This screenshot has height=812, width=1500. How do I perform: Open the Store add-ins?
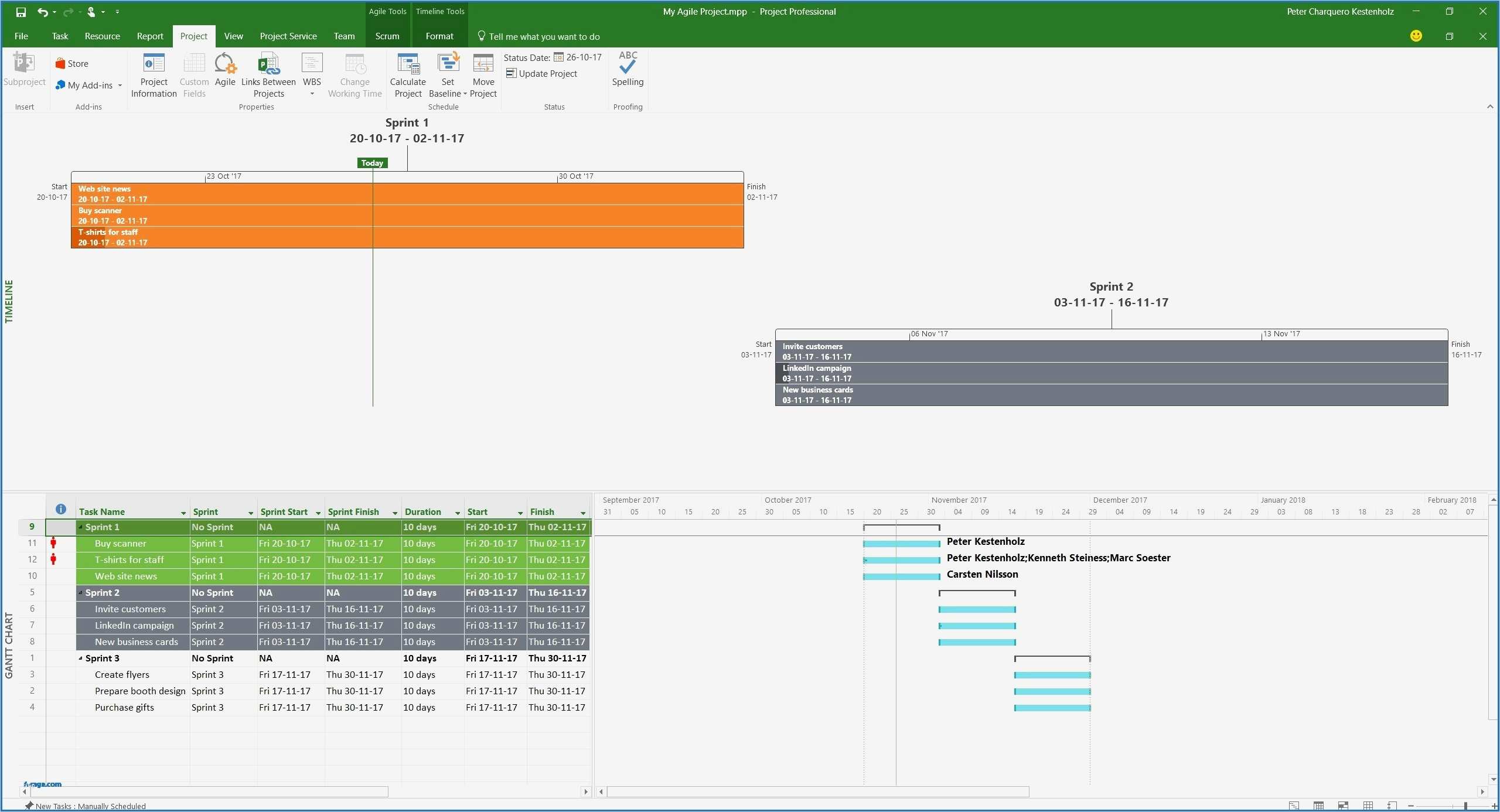(x=72, y=63)
